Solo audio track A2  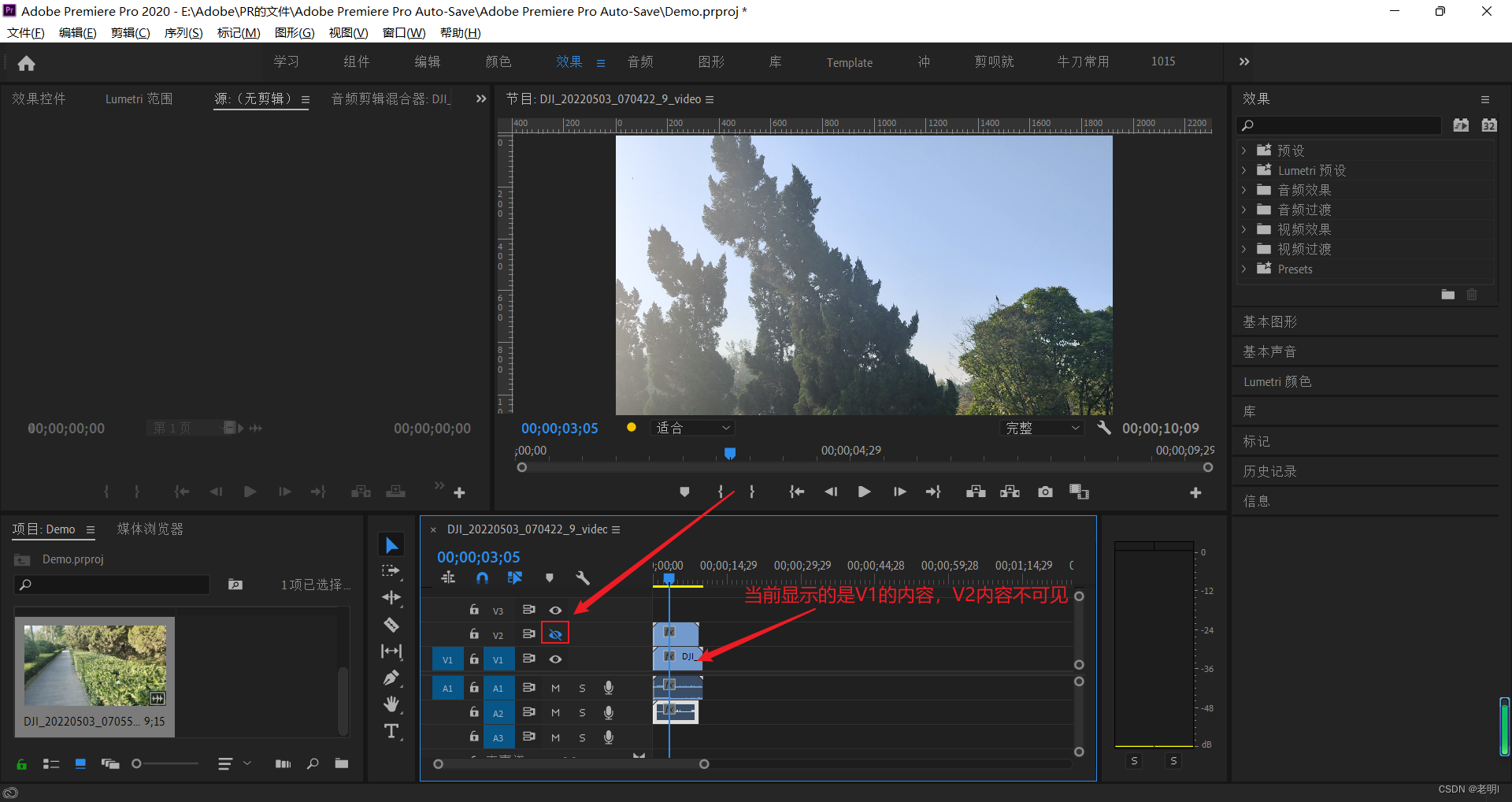(x=582, y=713)
